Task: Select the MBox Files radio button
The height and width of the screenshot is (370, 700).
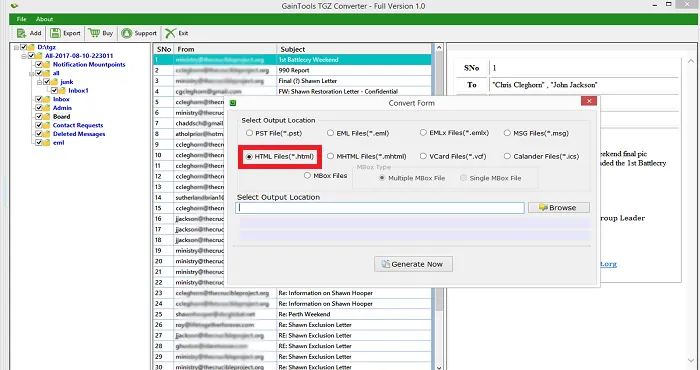Action: click(307, 175)
